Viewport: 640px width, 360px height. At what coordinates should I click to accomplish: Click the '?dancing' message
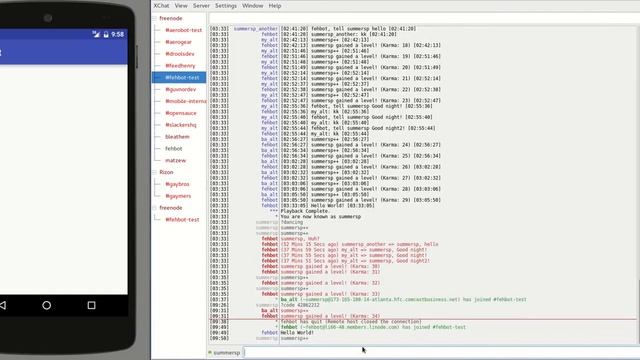pyautogui.click(x=292, y=222)
